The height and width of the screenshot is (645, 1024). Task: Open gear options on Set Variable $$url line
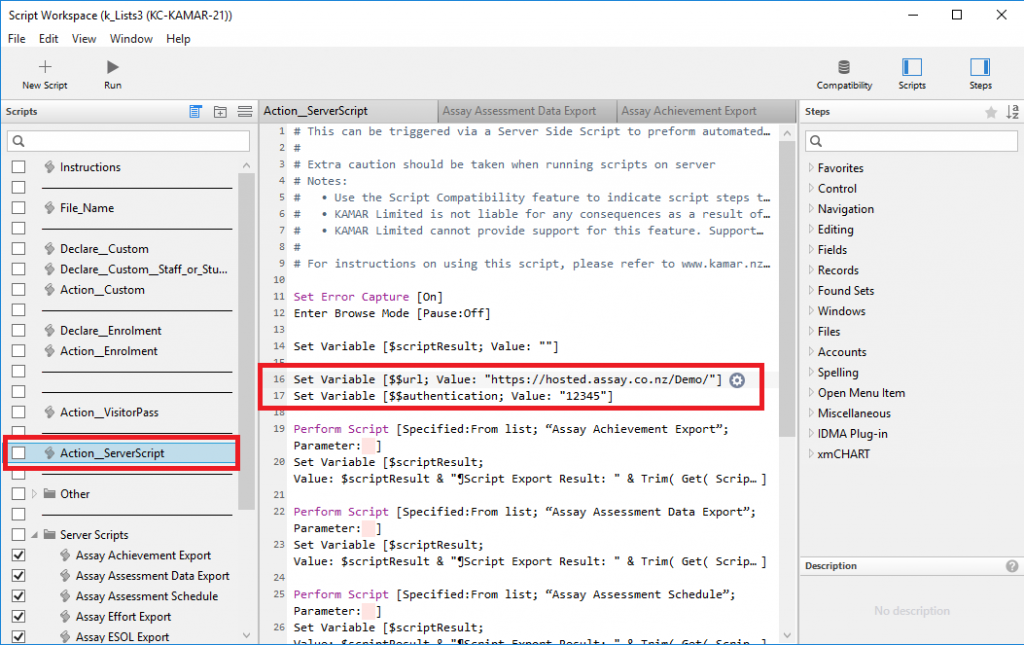pos(737,380)
